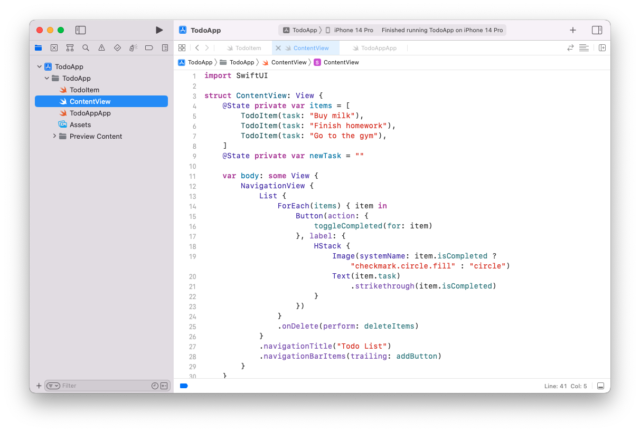Run the TodoApp project
Image resolution: width=640 pixels, height=432 pixels.
point(159,30)
